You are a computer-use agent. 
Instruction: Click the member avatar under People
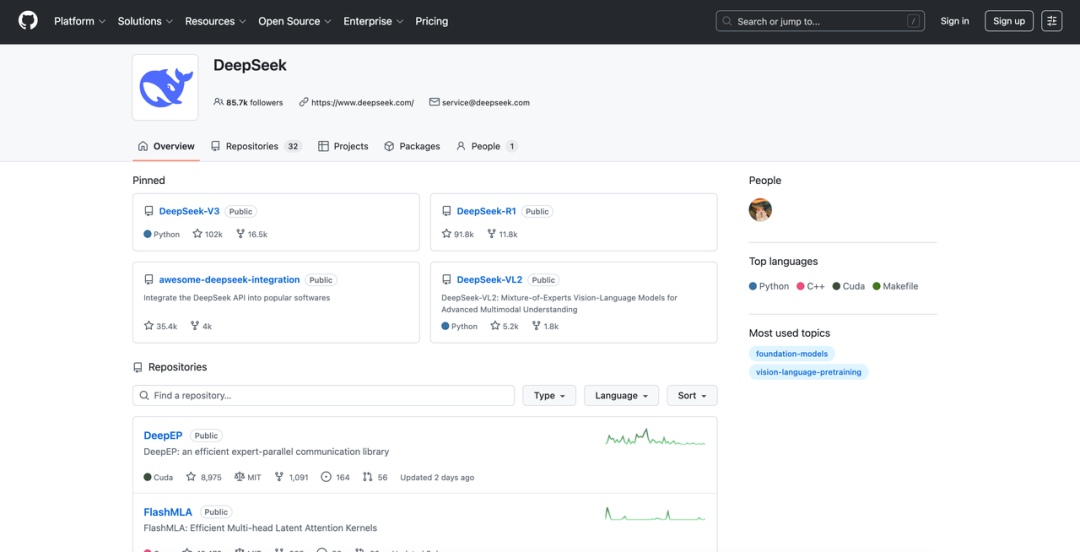click(x=760, y=210)
